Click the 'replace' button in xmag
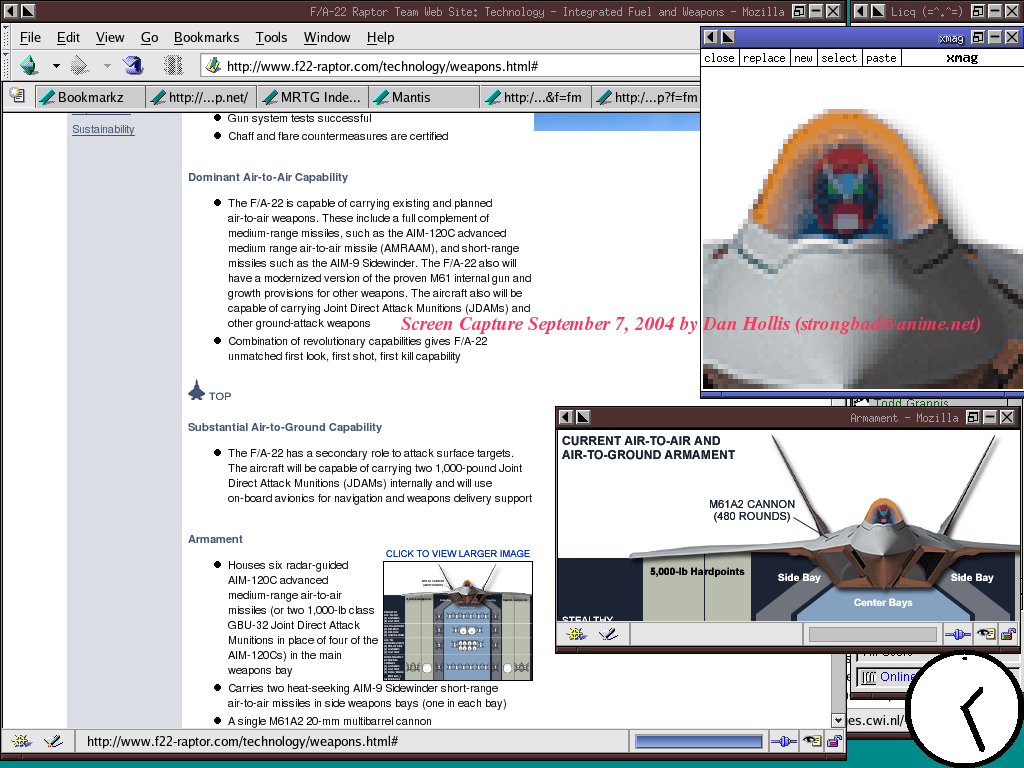The image size is (1024, 768). pos(764,58)
